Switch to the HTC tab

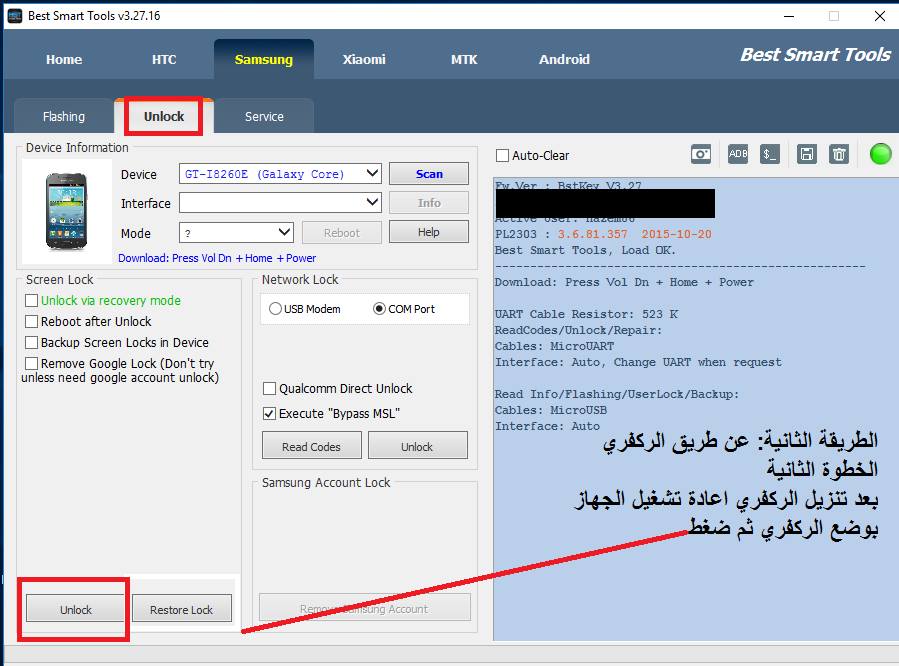(164, 59)
